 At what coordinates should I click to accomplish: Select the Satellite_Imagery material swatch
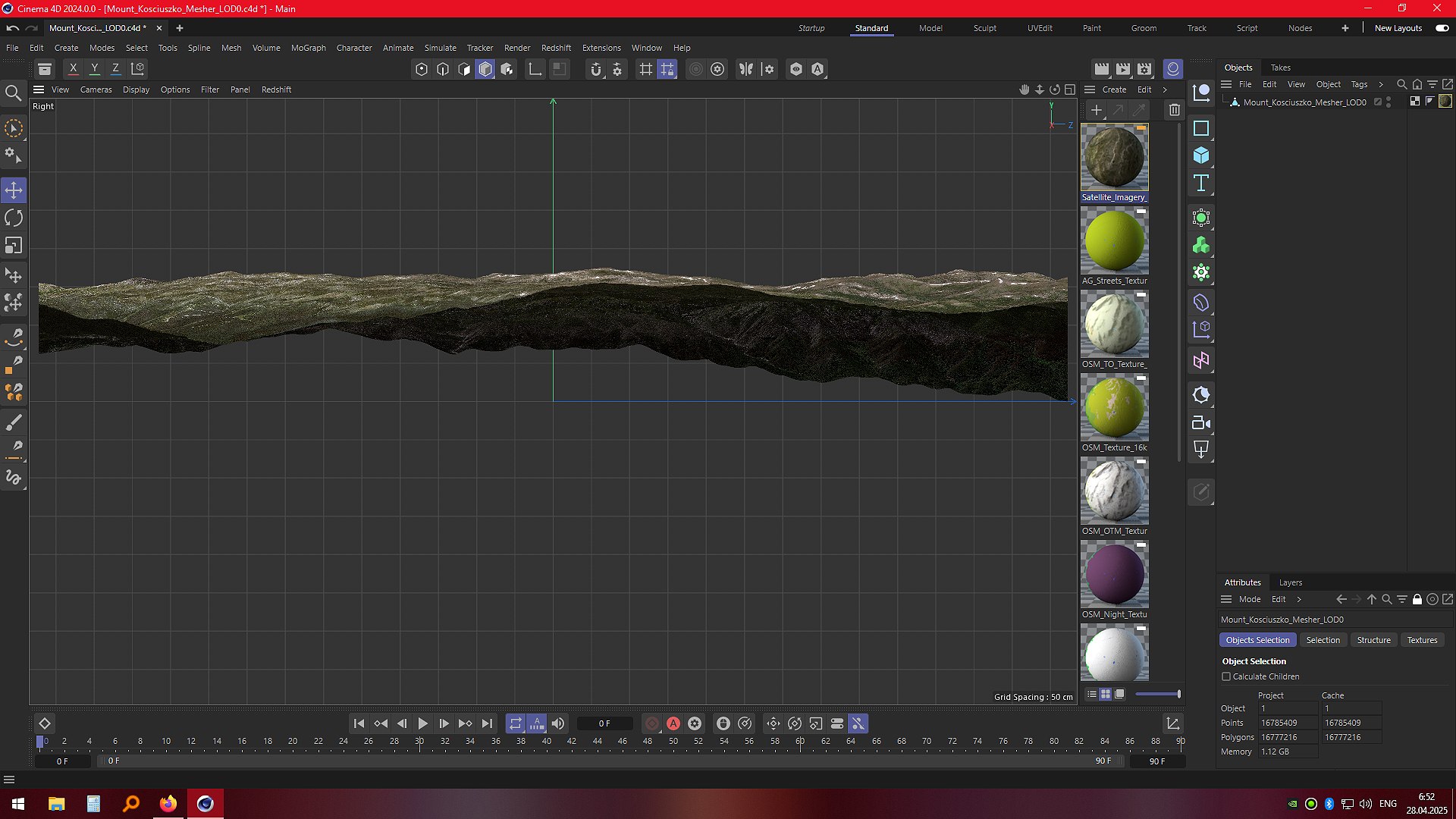(x=1114, y=158)
